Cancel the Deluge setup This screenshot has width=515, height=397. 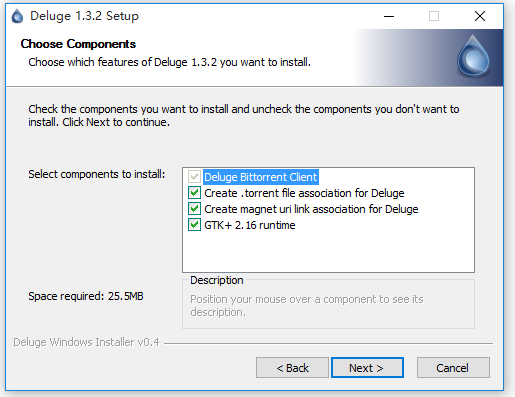point(453,368)
